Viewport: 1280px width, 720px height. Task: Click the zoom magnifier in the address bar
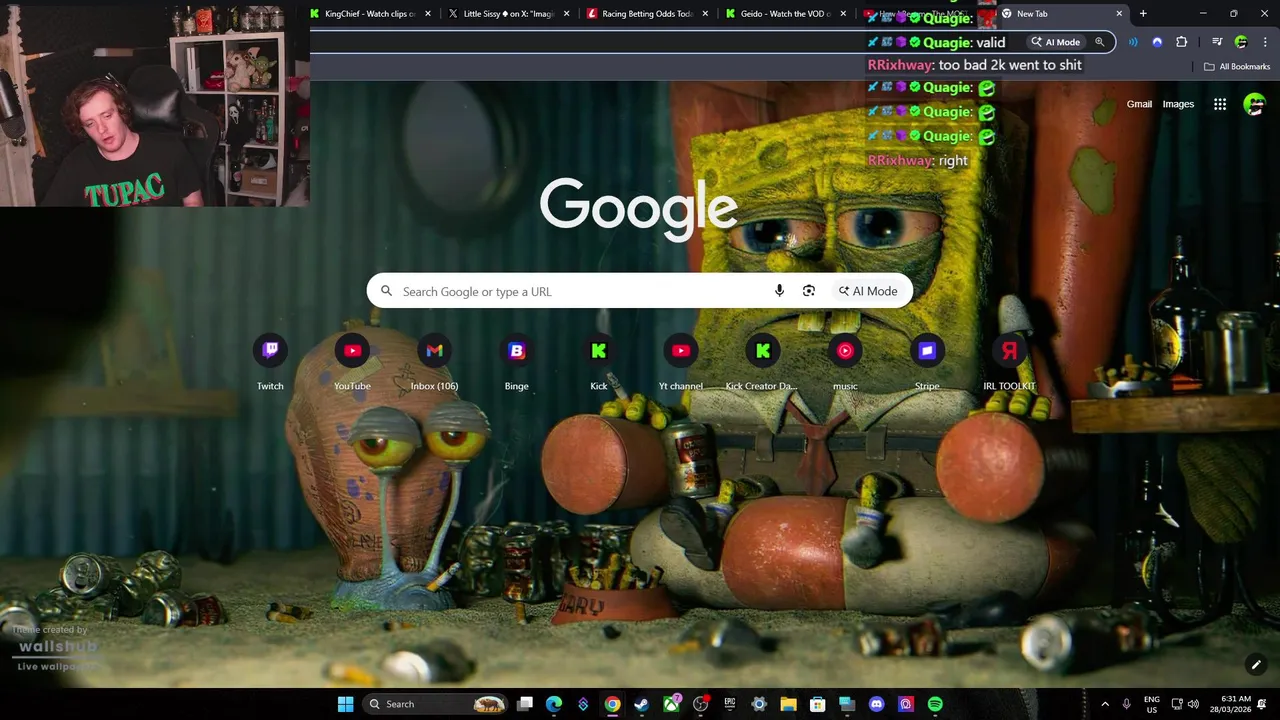1100,42
